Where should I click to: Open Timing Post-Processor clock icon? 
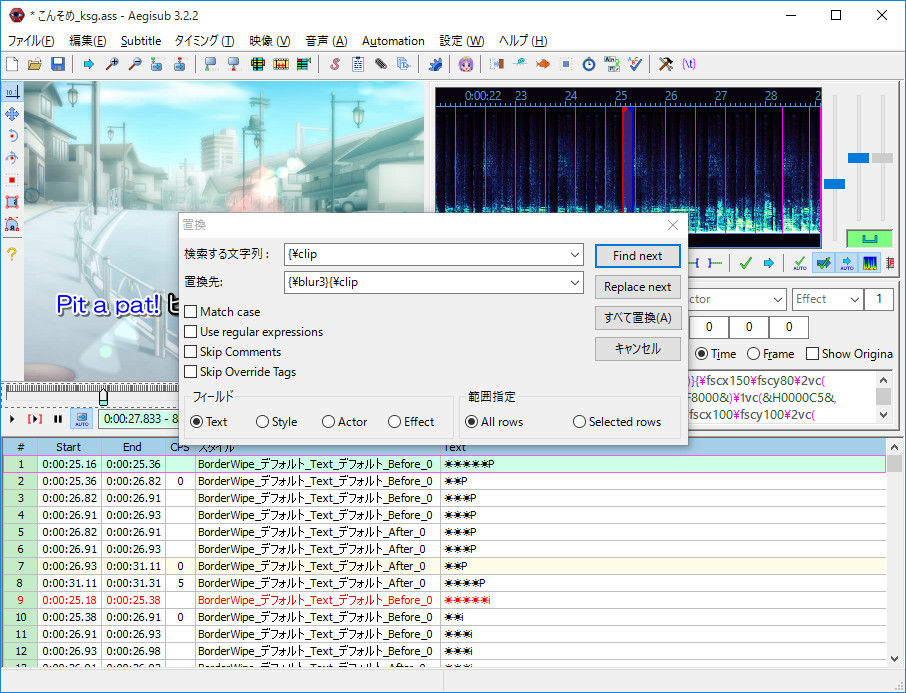click(589, 64)
